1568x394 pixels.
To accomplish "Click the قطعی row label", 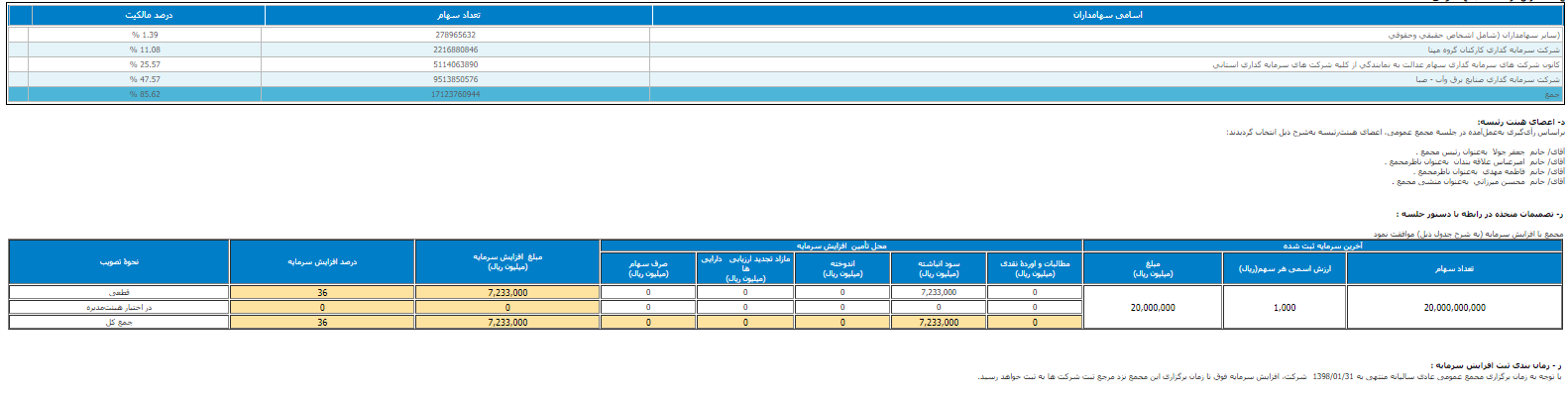I will 119,293.
